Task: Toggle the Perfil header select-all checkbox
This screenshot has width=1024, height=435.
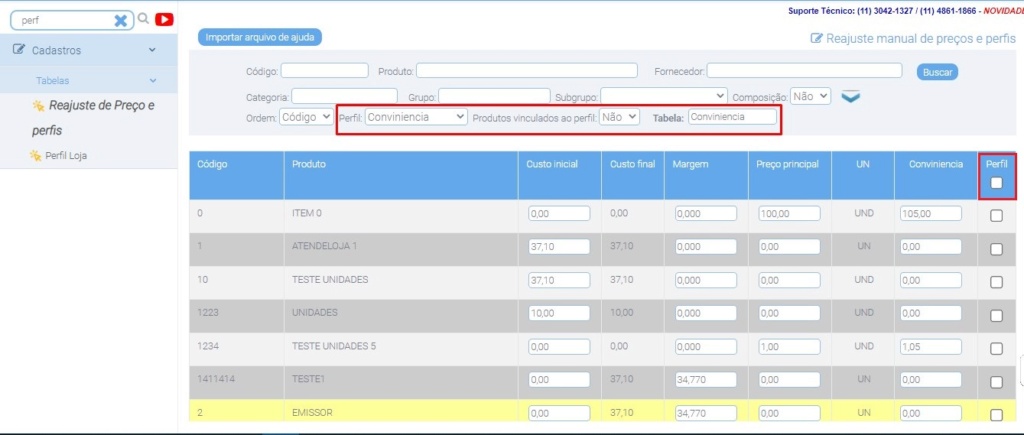Action: tap(996, 183)
